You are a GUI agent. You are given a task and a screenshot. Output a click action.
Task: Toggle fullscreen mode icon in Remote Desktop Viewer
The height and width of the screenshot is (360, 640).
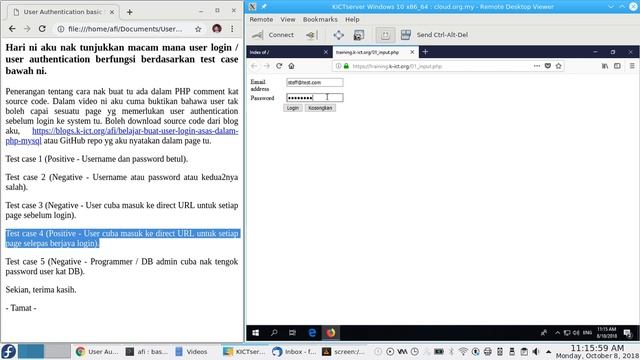click(x=338, y=35)
